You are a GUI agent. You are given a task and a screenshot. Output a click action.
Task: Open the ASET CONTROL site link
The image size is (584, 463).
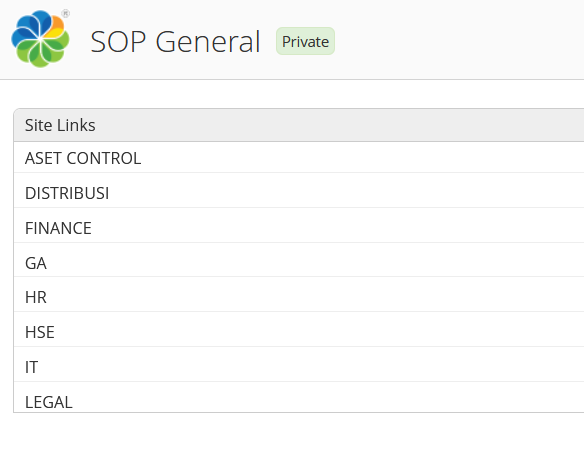(83, 158)
